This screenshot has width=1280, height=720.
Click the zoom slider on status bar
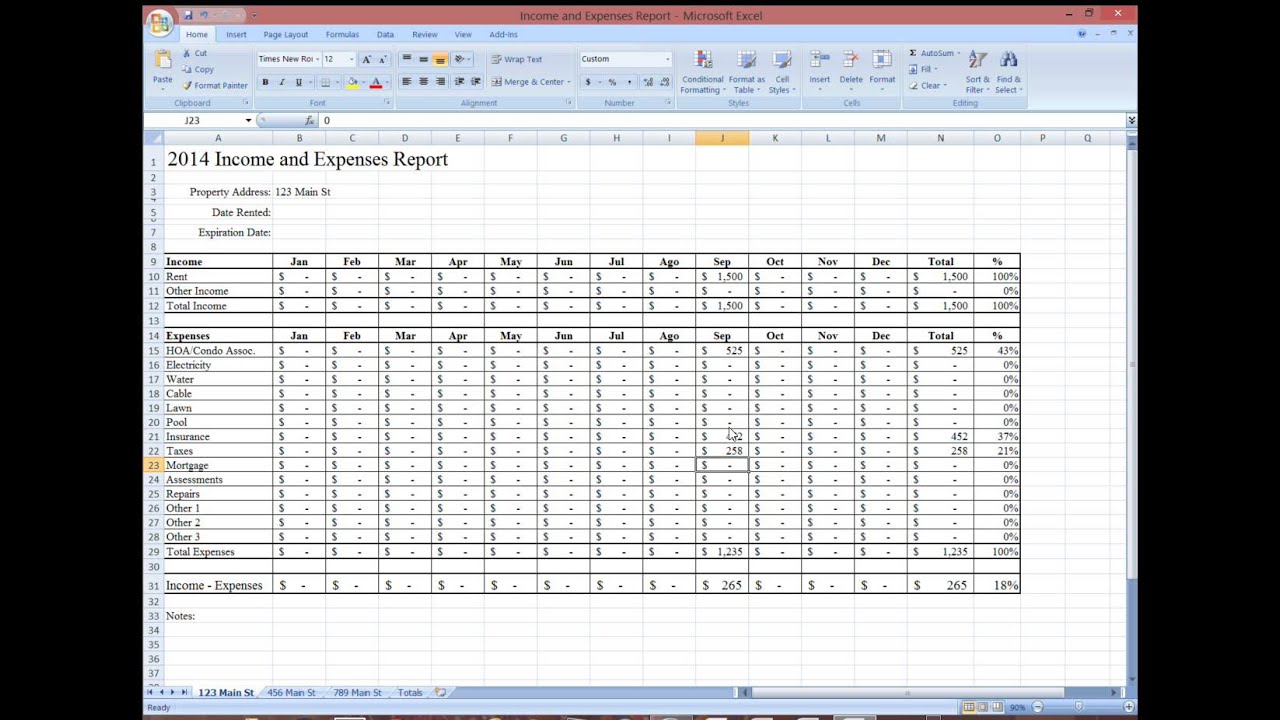point(1077,707)
